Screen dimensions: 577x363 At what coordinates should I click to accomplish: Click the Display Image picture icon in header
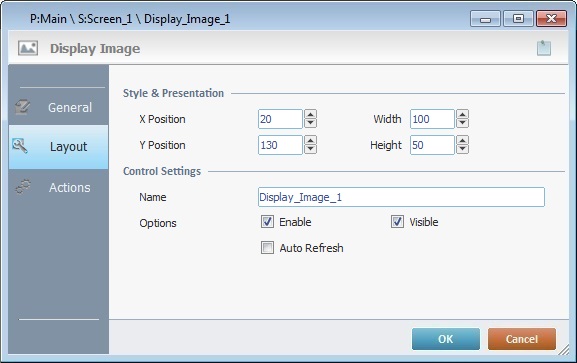(x=28, y=48)
